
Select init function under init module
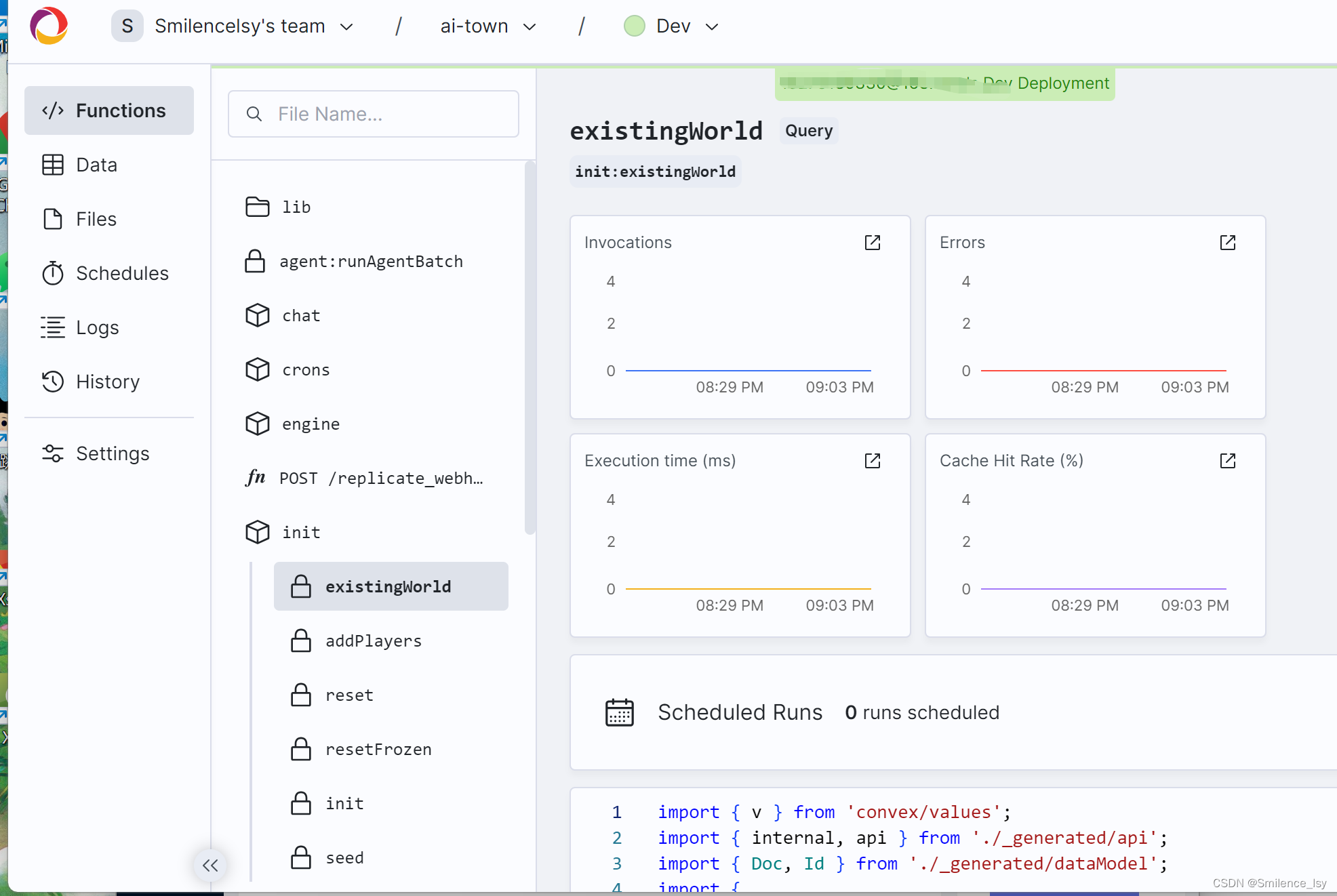click(391, 803)
